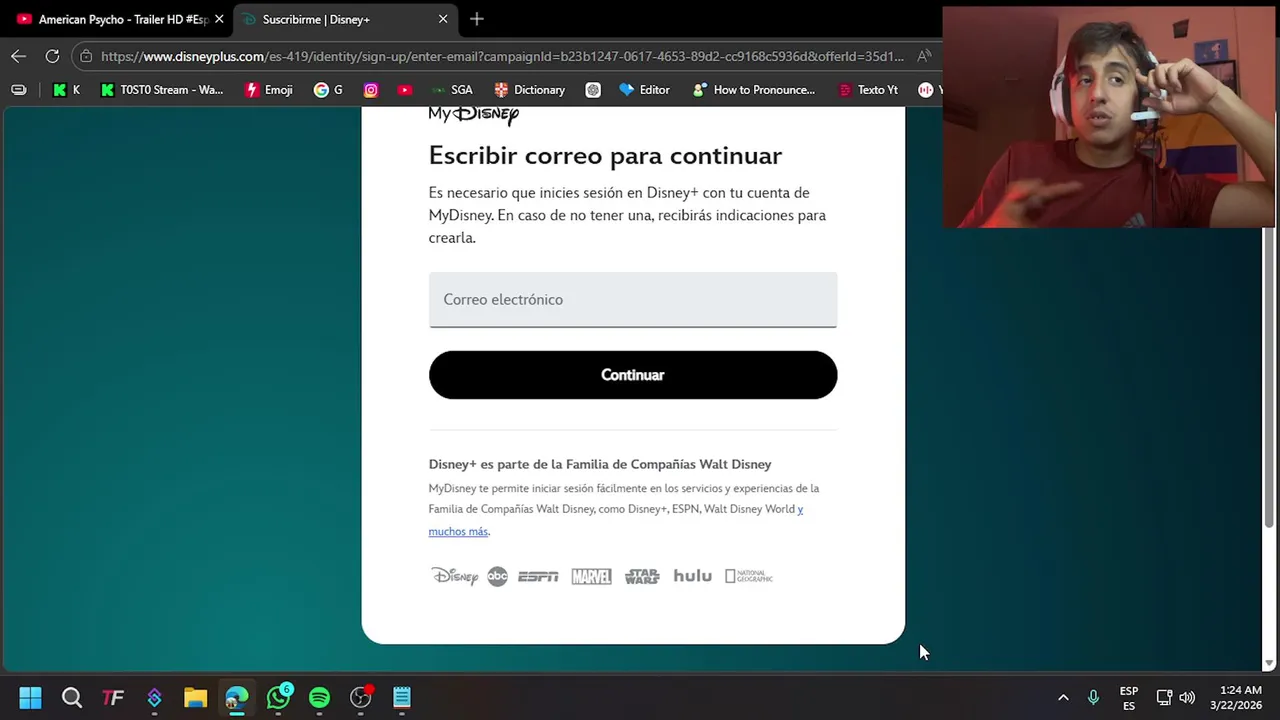This screenshot has width=1280, height=720.
Task: Click the browser back arrow
Action: [18, 56]
